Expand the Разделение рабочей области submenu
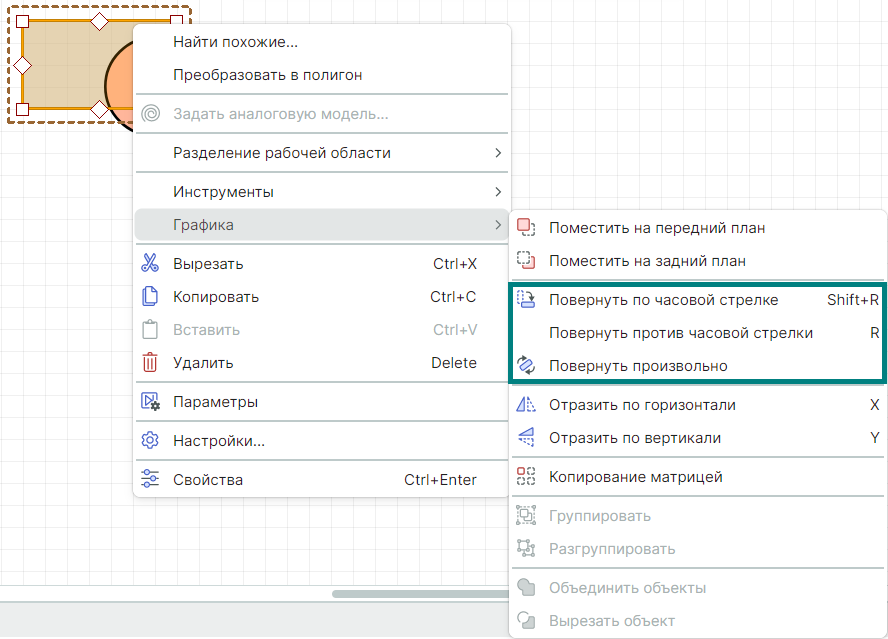 pos(497,153)
